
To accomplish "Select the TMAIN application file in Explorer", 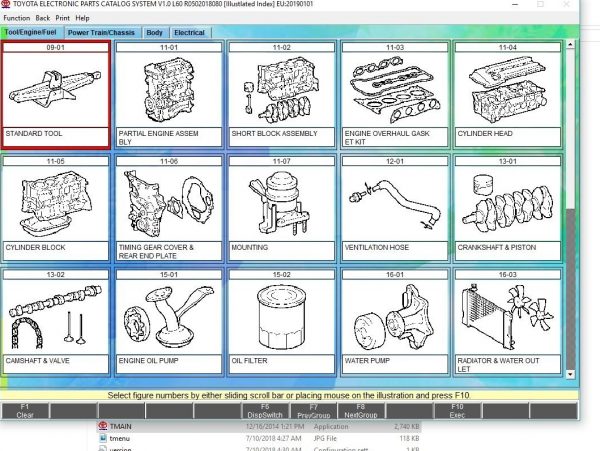I will [x=259, y=427].
